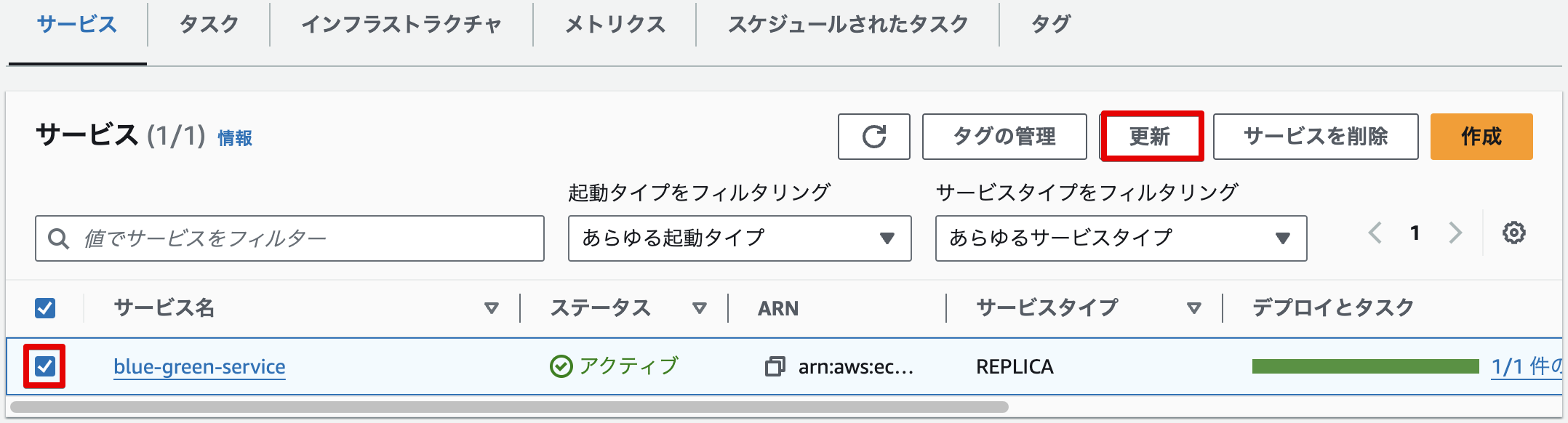This screenshot has height=423, width=1568.
Task: Click the サービス (1/1) heading
Action: [x=121, y=135]
